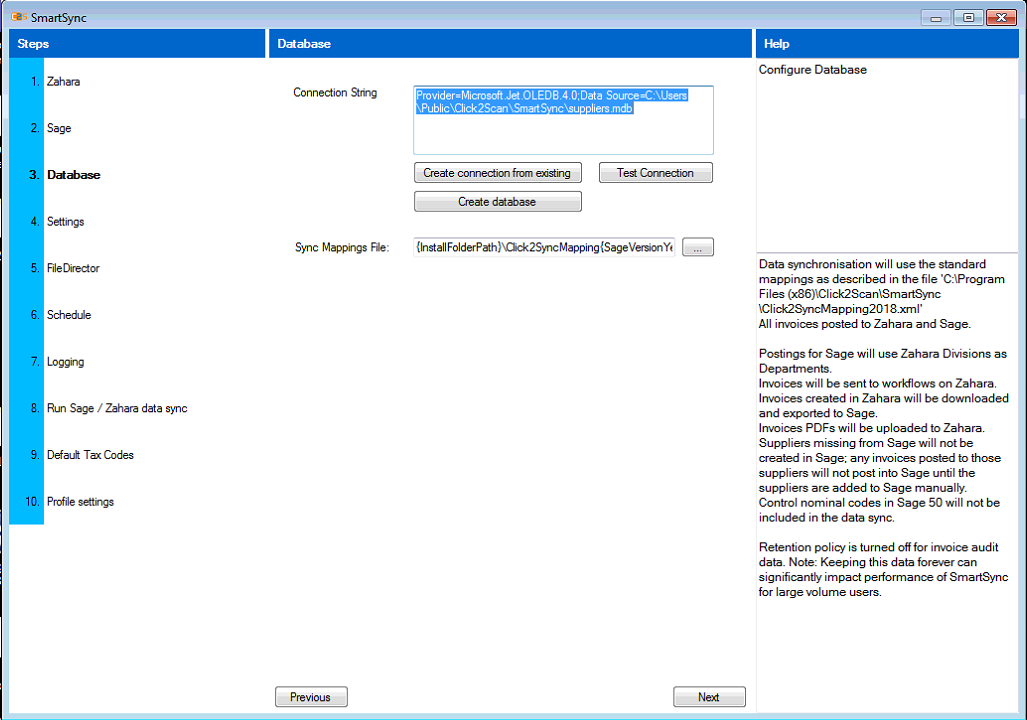This screenshot has height=720, width=1027.
Task: Open the Schedule step
Action: click(x=69, y=315)
